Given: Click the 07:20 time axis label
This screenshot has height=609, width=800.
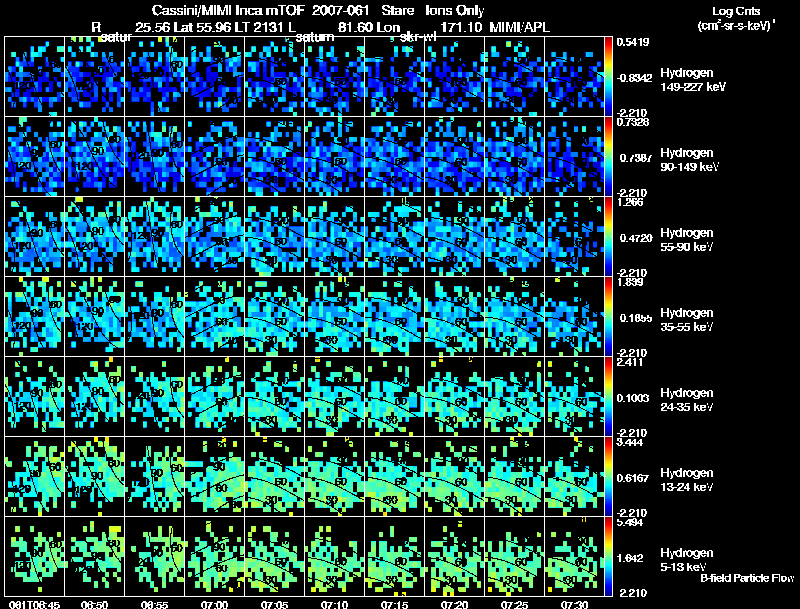Looking at the screenshot, I should pyautogui.click(x=455, y=604).
